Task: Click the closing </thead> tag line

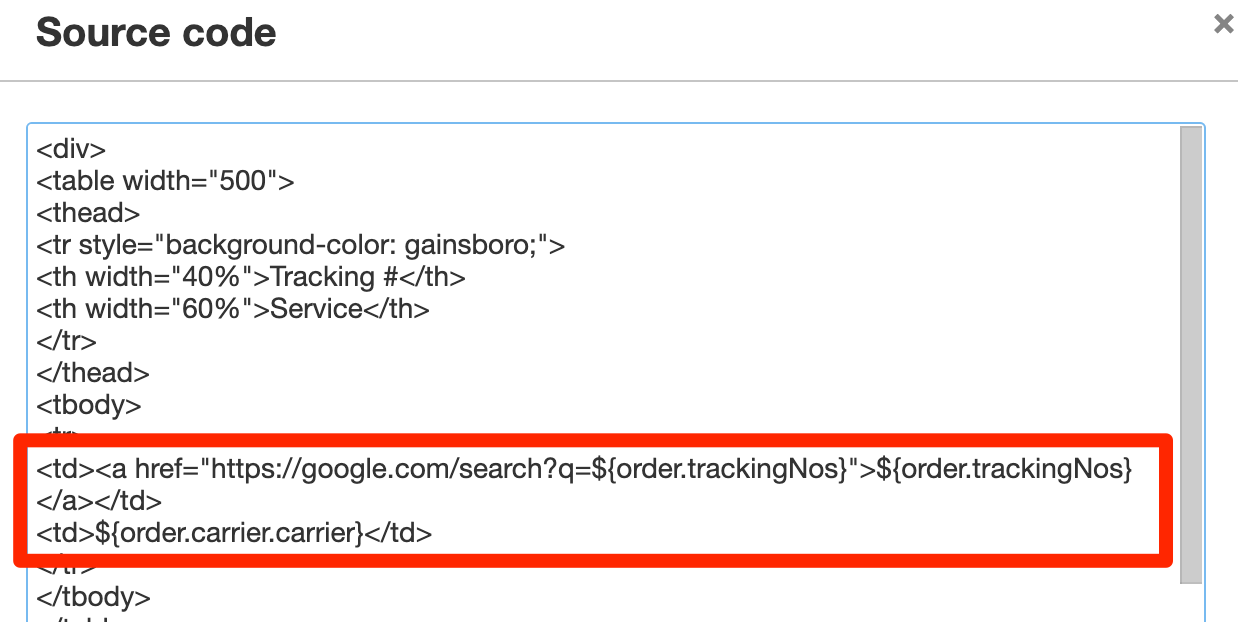Action: click(x=92, y=372)
